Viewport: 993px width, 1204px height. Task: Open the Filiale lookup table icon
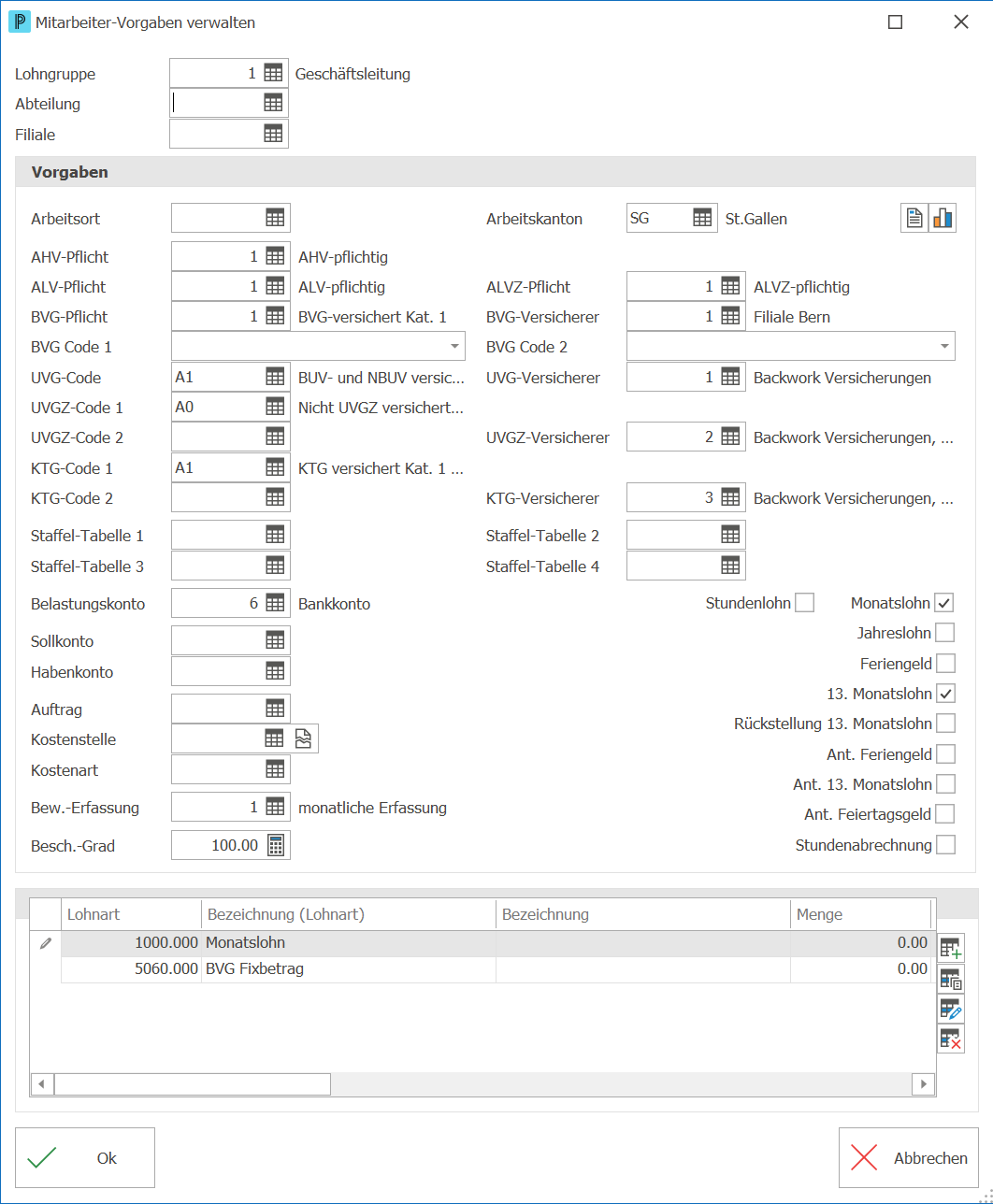[273, 134]
